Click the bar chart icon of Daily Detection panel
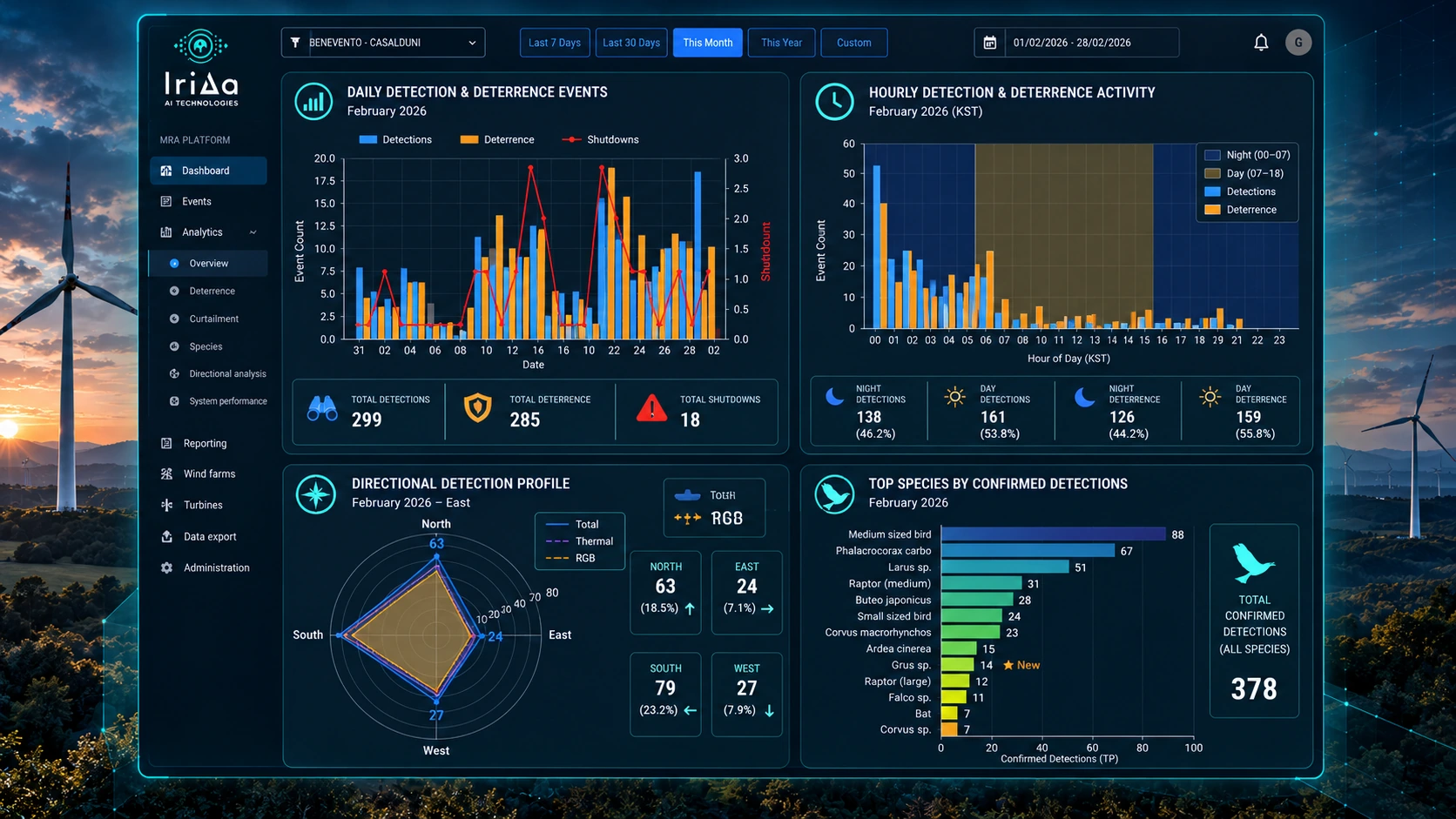Screen dimensions: 1456x819 tap(313, 101)
